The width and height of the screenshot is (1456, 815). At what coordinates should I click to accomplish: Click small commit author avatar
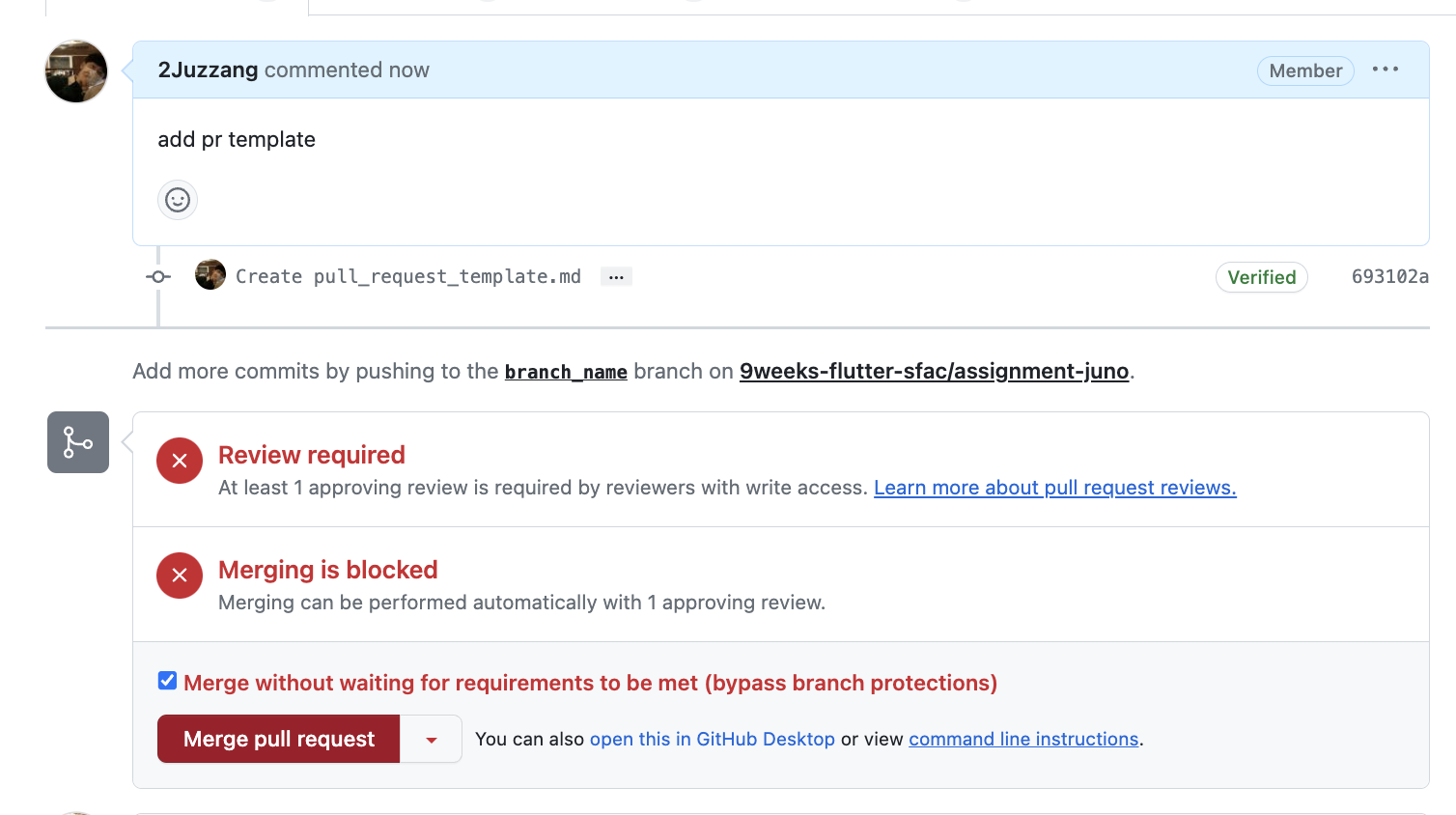pyautogui.click(x=210, y=275)
